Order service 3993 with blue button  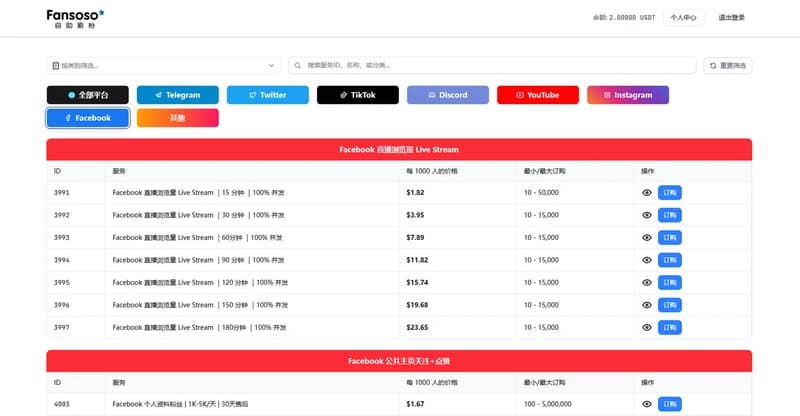point(669,238)
